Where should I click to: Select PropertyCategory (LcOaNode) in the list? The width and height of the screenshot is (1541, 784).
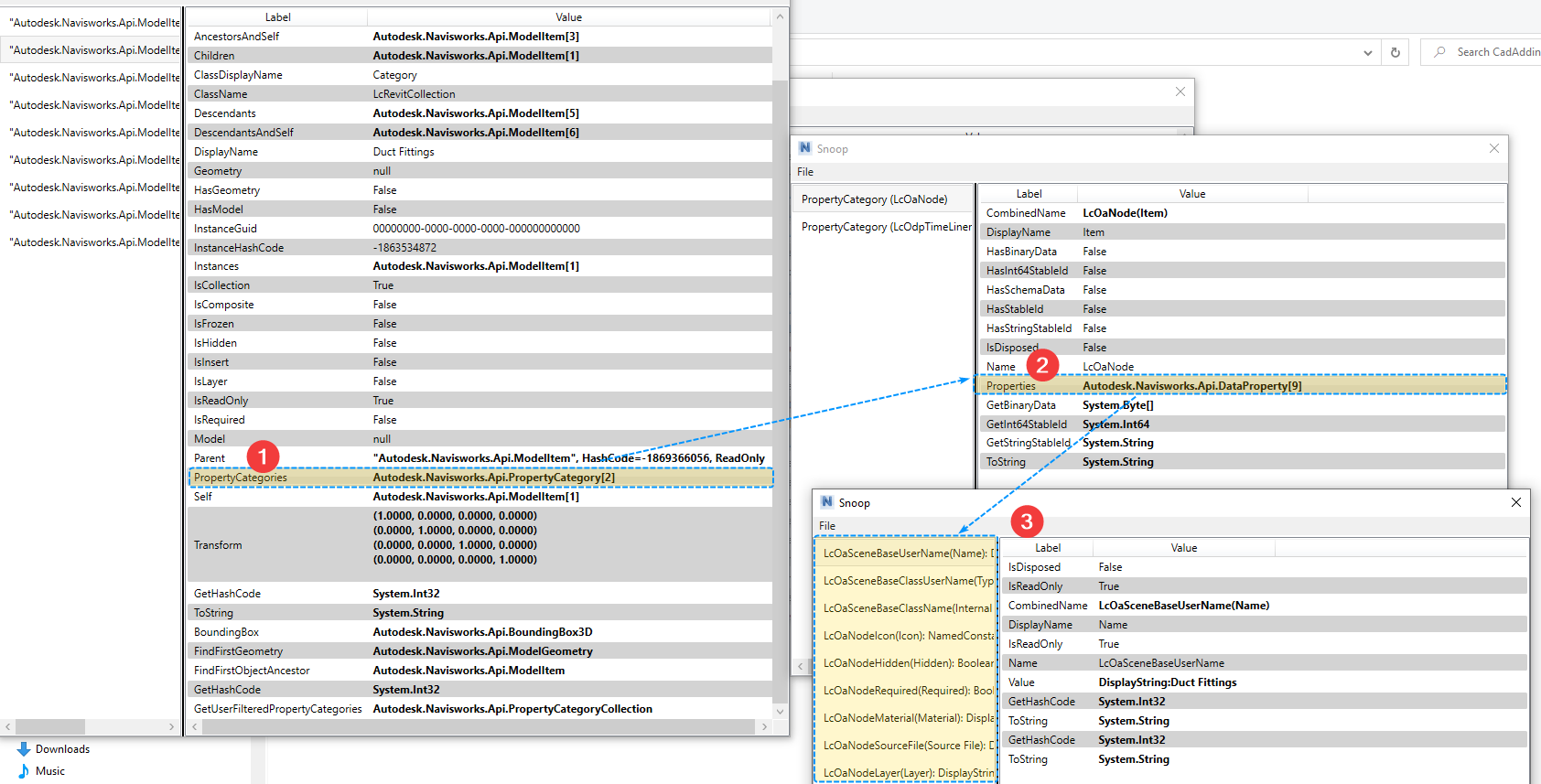pyautogui.click(x=874, y=199)
